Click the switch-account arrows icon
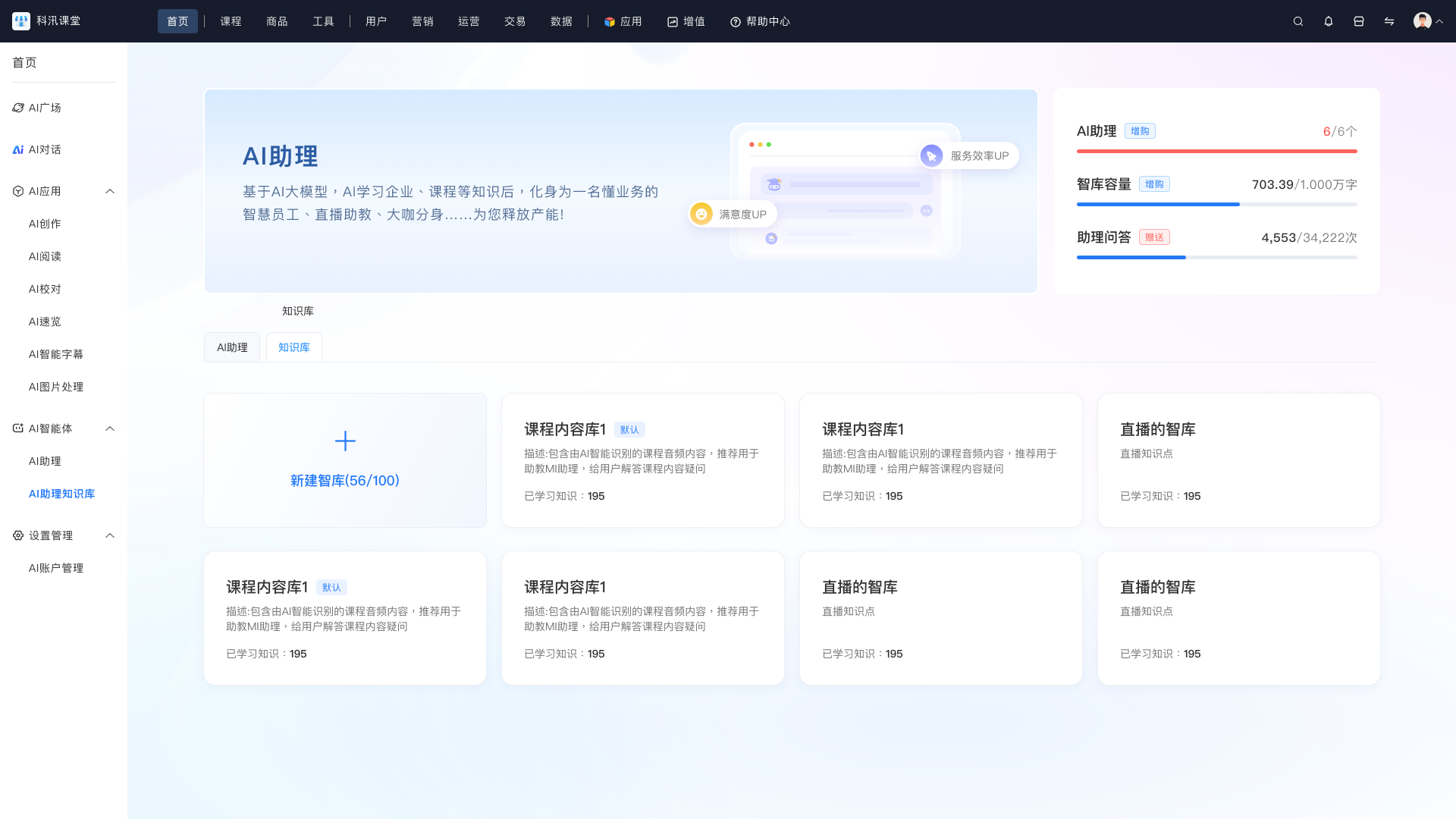 pos(1389,21)
